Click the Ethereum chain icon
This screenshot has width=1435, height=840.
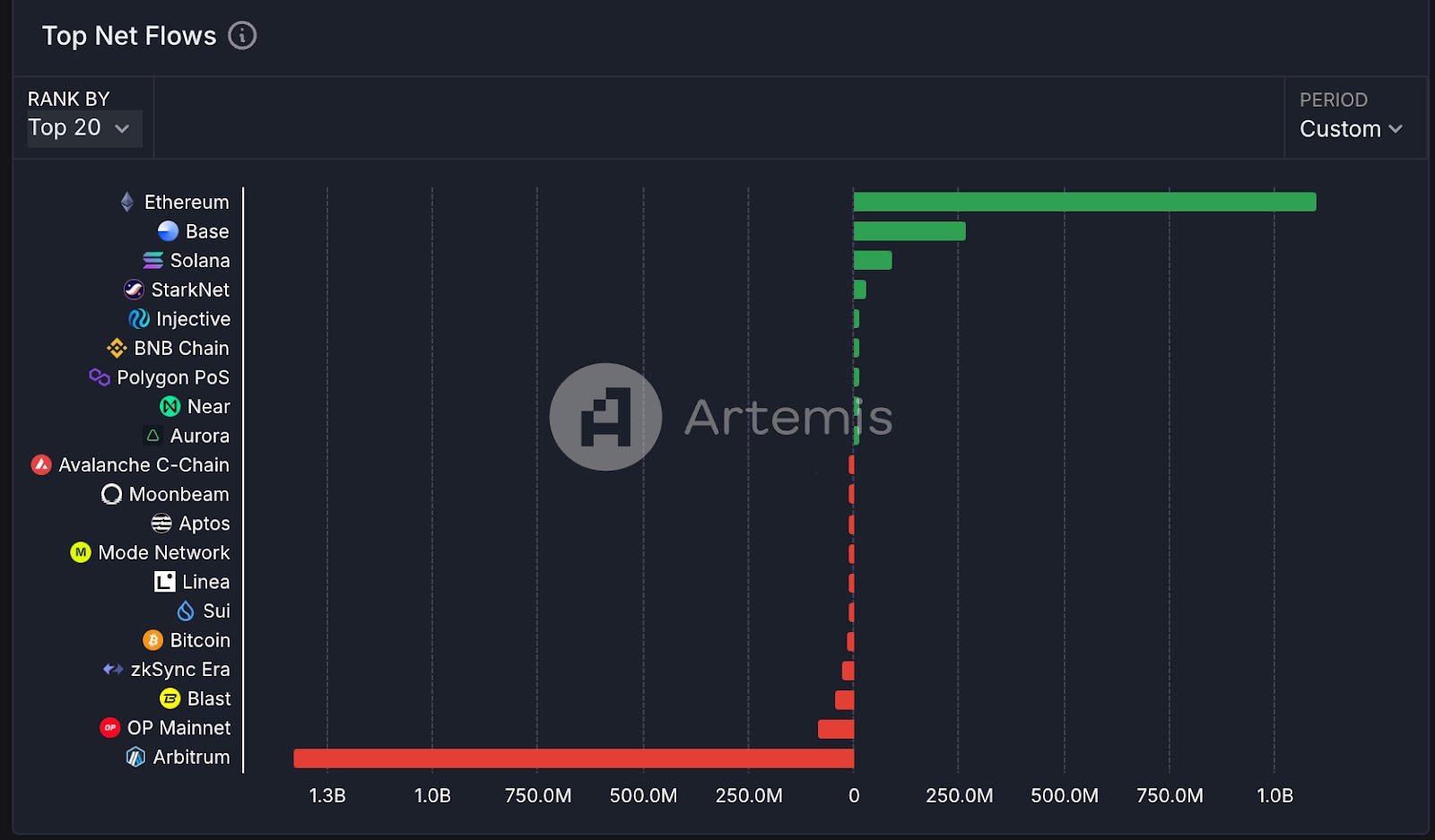pos(127,202)
